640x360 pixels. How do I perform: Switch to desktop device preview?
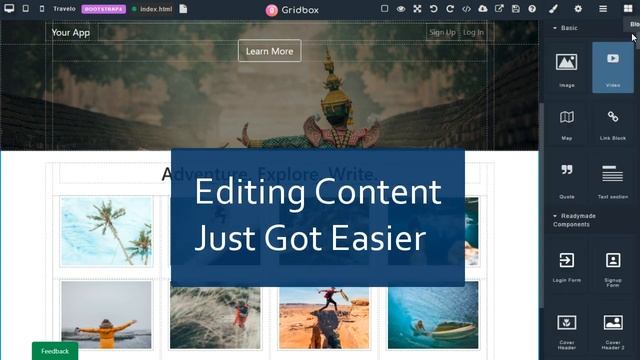tap(9, 9)
